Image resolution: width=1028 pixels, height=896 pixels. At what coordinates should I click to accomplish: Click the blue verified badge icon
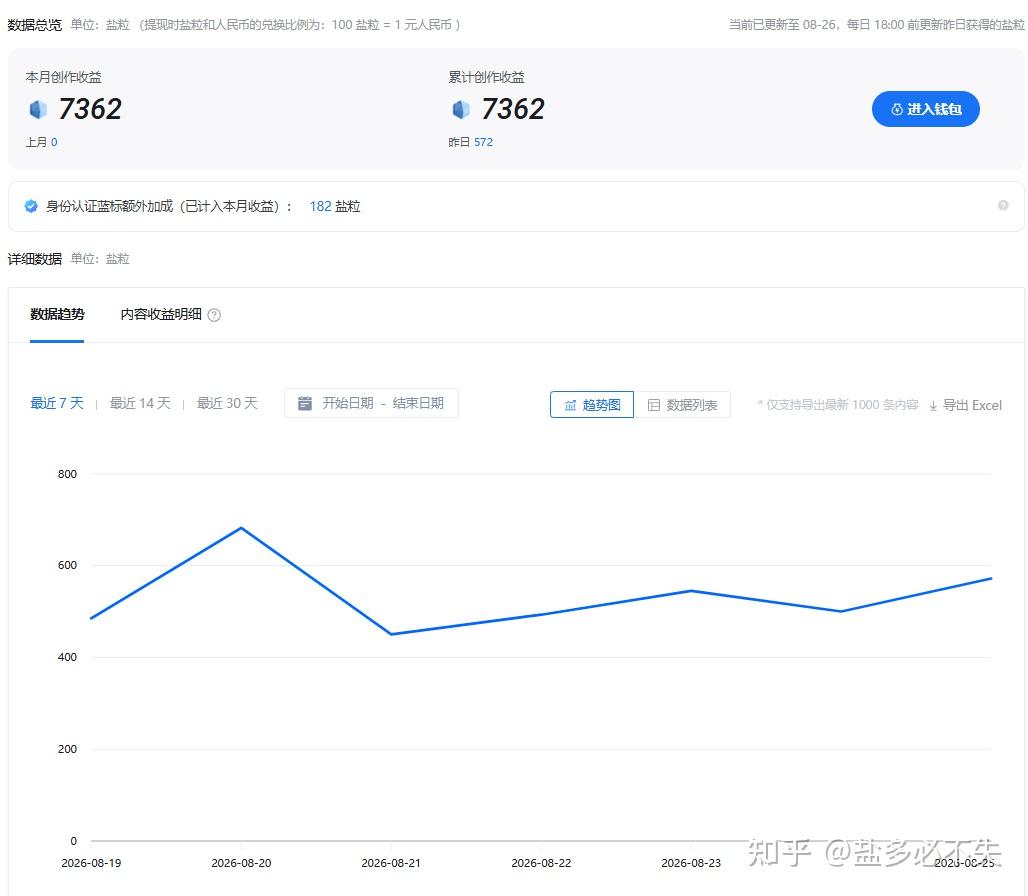coord(31,206)
